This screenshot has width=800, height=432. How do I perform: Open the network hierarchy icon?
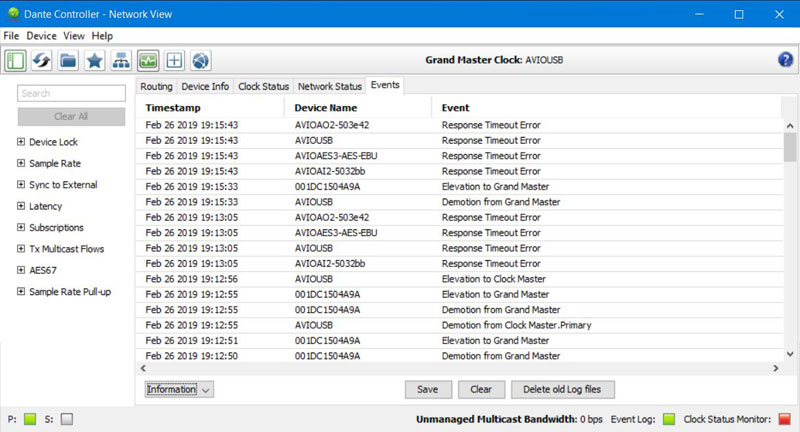121,60
